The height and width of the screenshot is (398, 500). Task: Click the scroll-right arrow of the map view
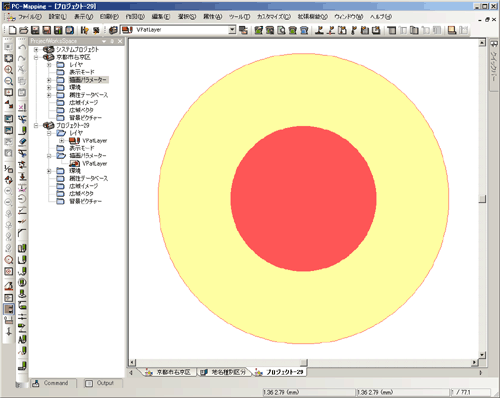click(474, 362)
